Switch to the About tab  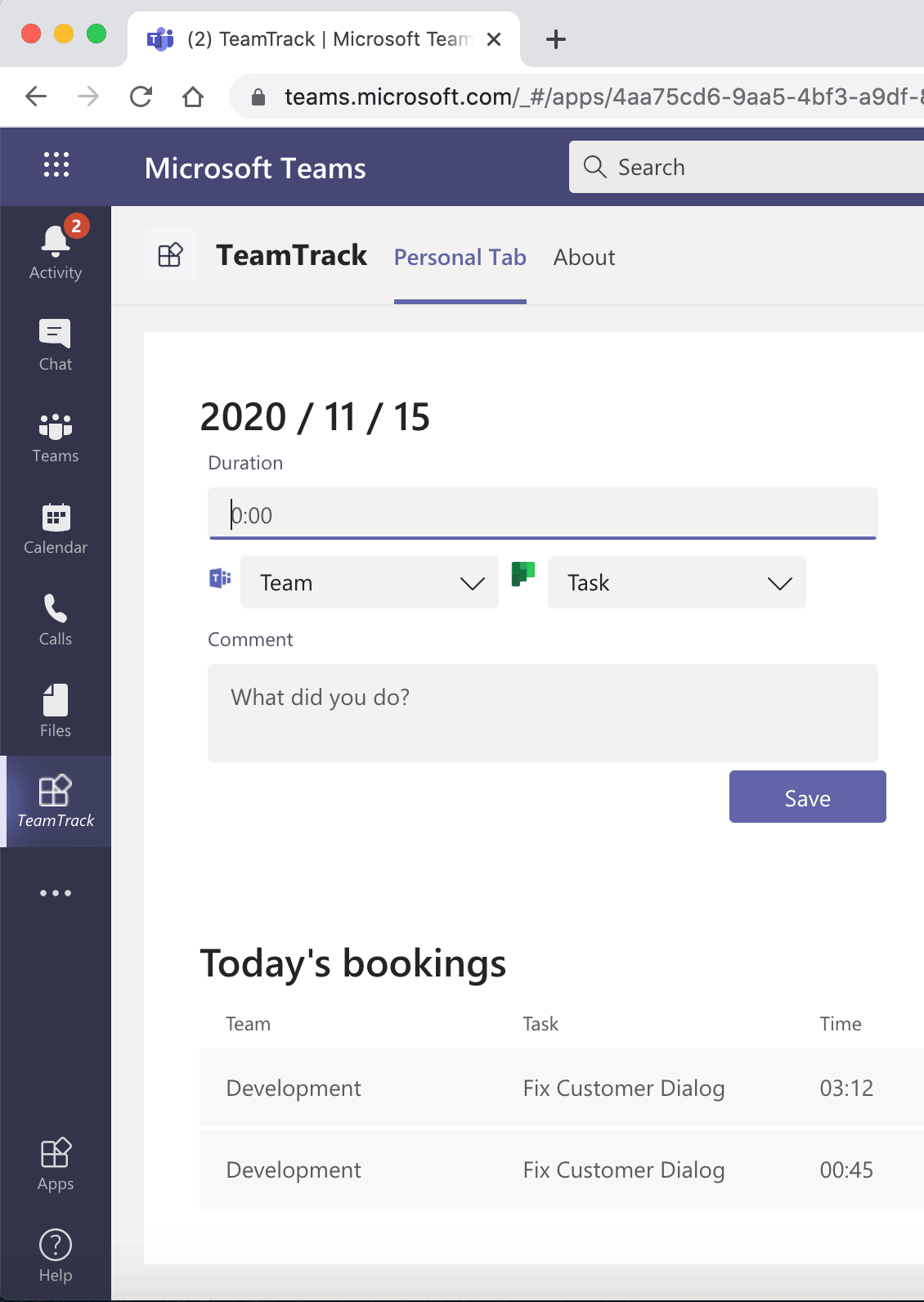[584, 258]
